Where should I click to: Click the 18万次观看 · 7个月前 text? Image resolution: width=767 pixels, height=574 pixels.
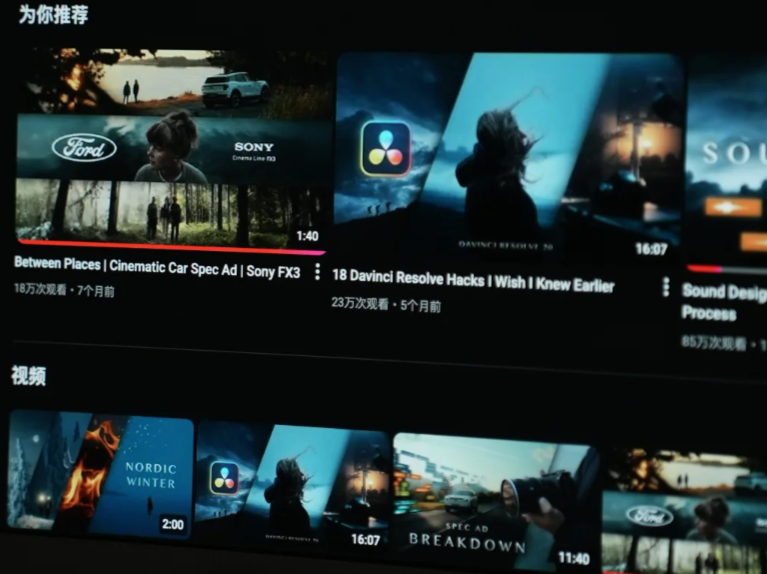pyautogui.click(x=64, y=290)
